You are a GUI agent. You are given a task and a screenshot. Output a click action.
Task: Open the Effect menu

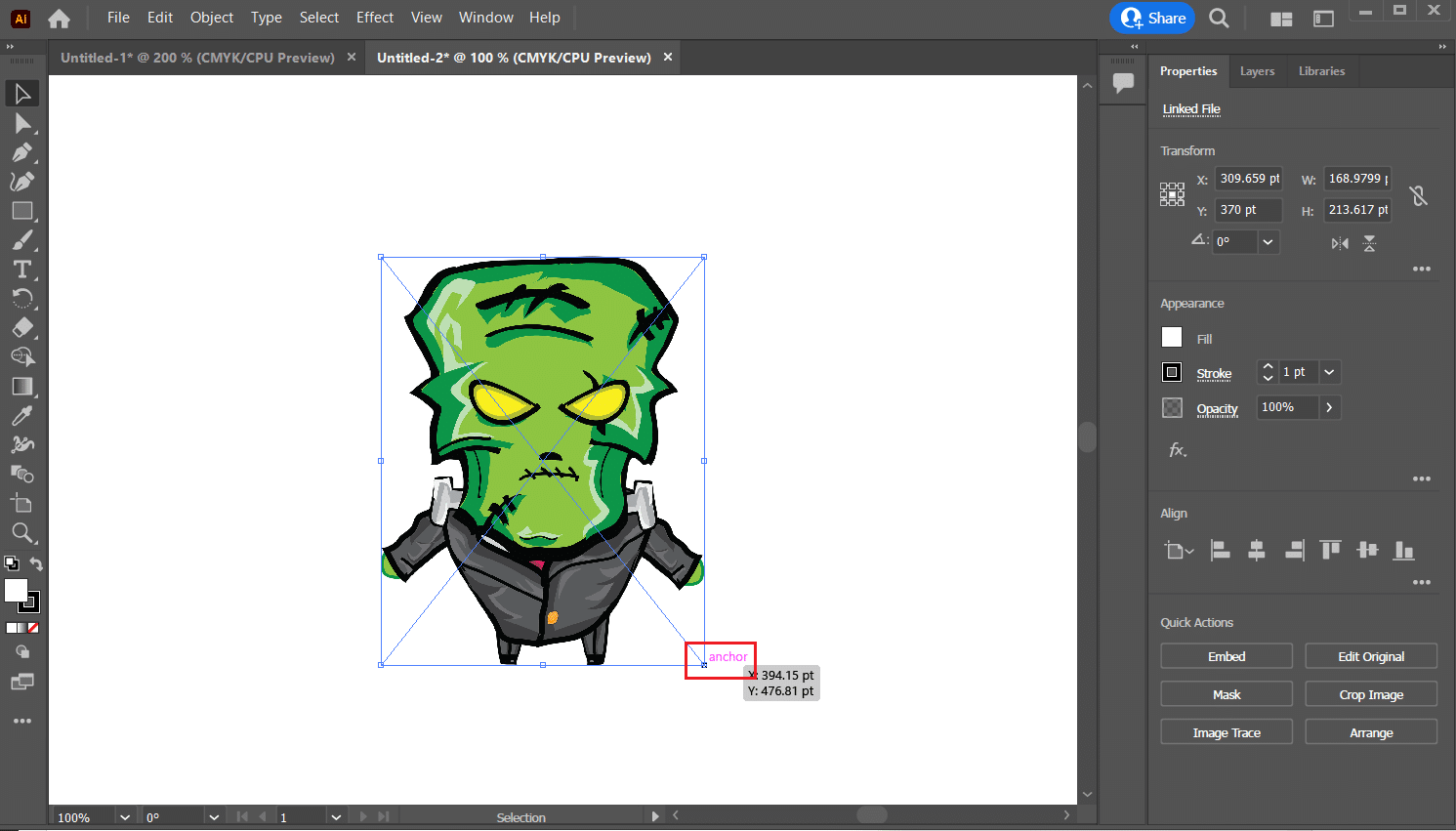[x=374, y=17]
